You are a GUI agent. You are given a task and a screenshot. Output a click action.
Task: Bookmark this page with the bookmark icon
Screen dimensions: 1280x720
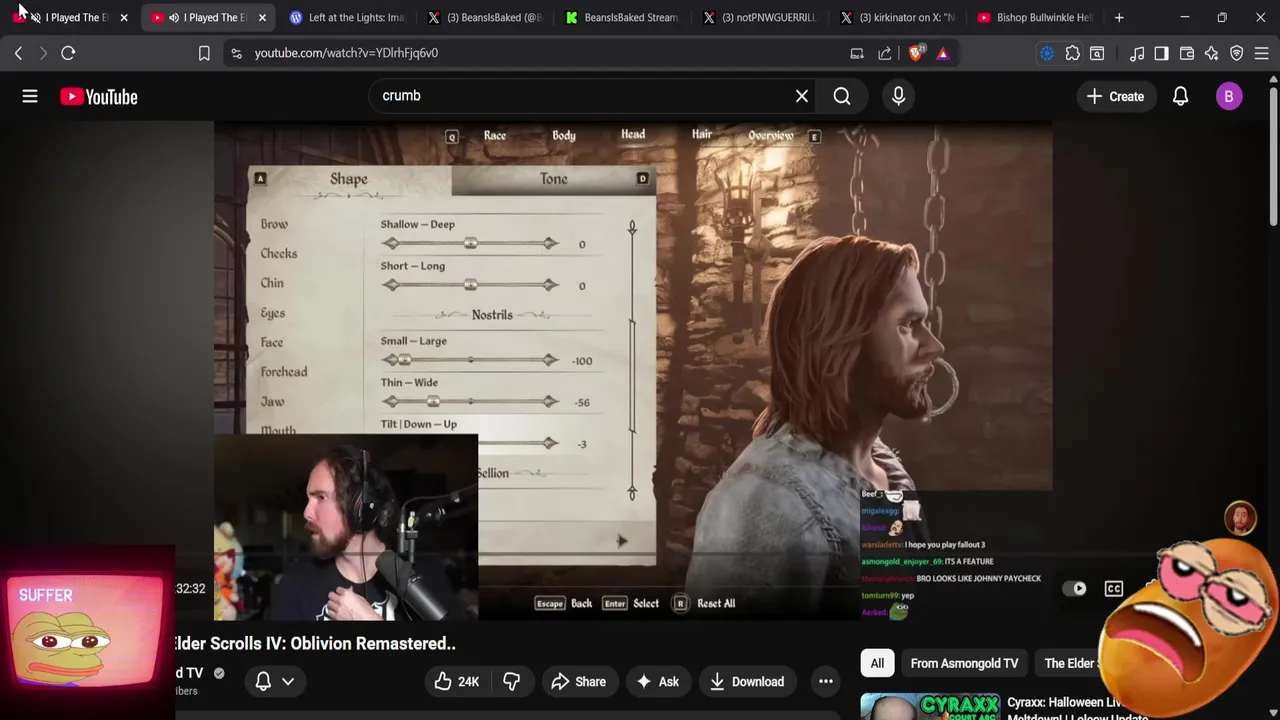[x=204, y=53]
